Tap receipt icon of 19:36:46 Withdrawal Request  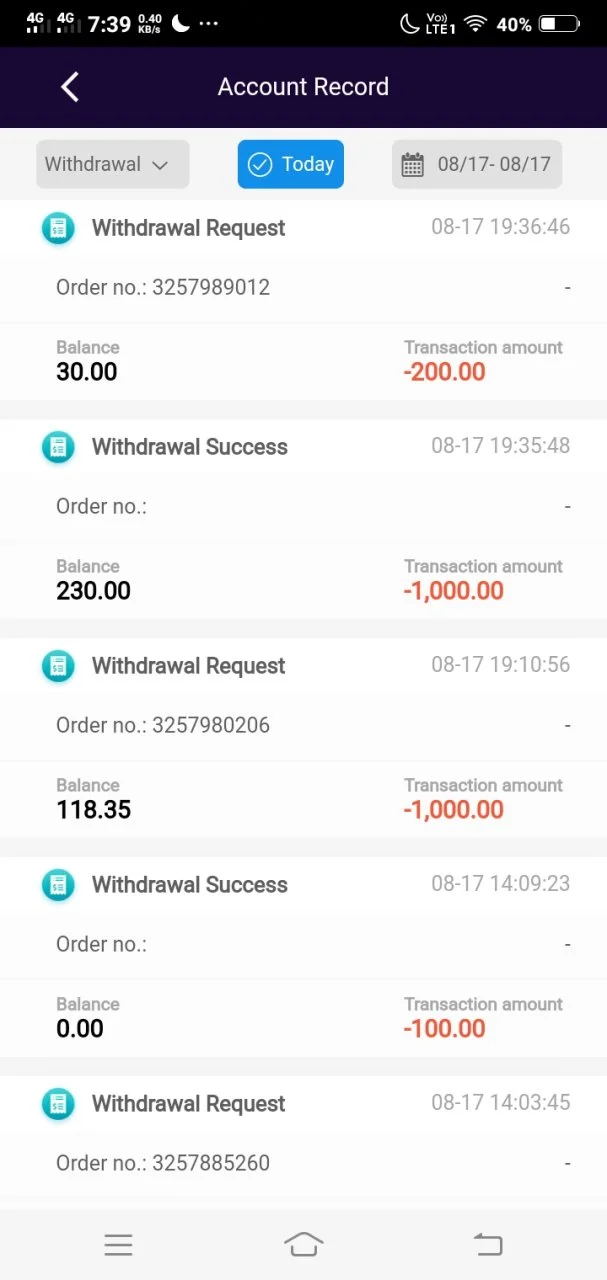59,228
